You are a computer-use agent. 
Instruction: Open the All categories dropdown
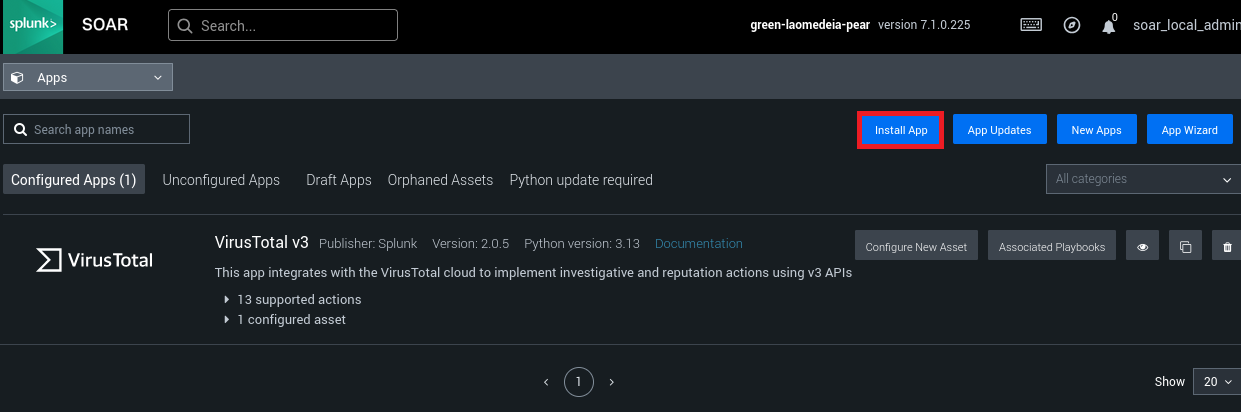click(1142, 179)
